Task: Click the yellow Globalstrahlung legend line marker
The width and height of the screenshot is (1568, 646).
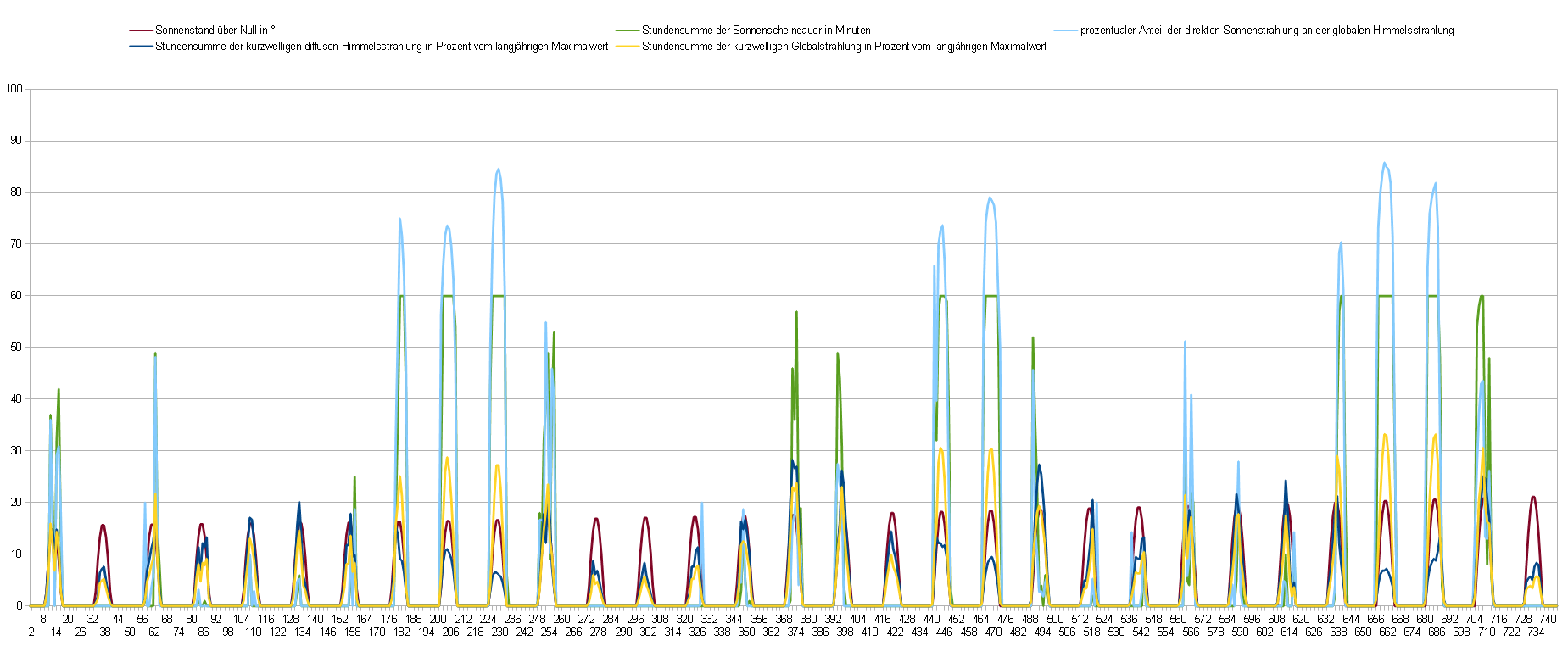Action: [x=628, y=47]
